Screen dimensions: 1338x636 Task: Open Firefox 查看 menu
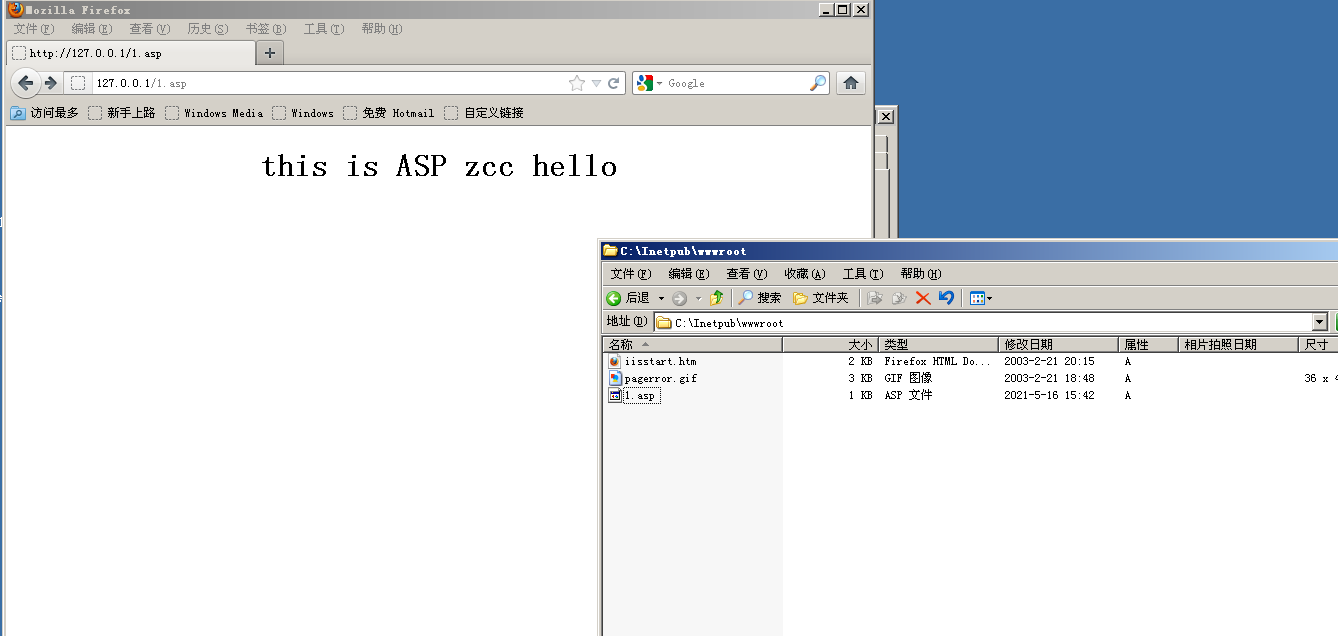coord(149,29)
